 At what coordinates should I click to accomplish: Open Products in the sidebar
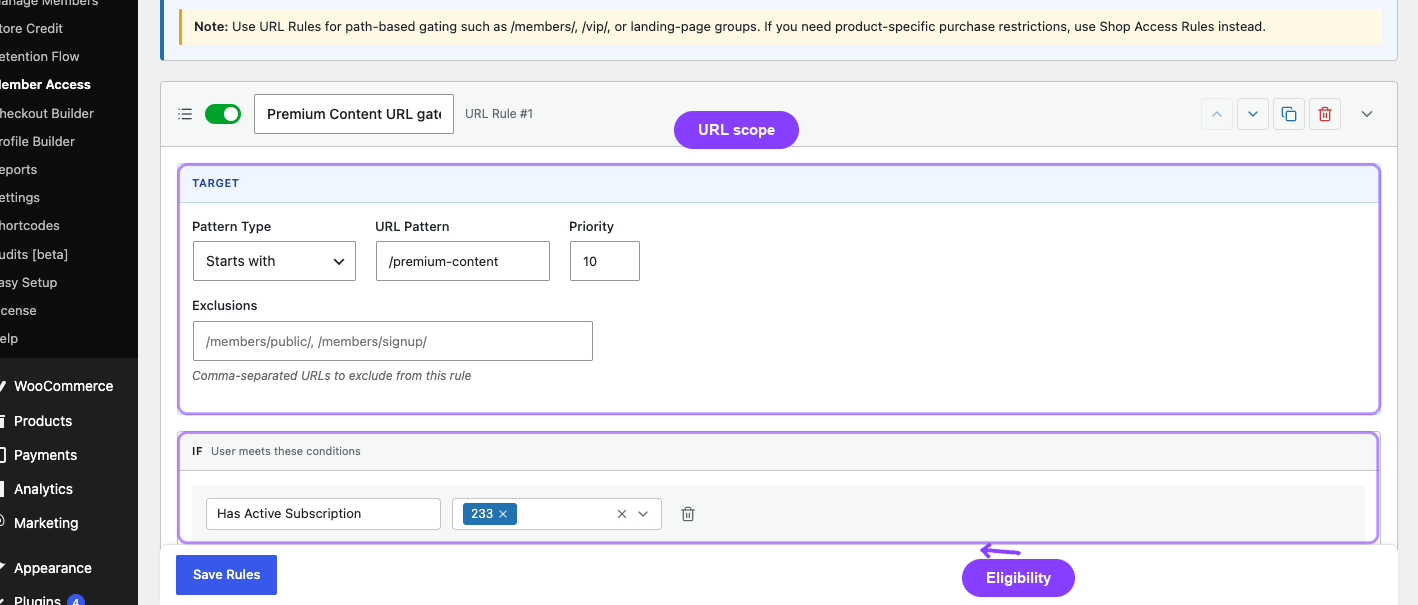43,421
